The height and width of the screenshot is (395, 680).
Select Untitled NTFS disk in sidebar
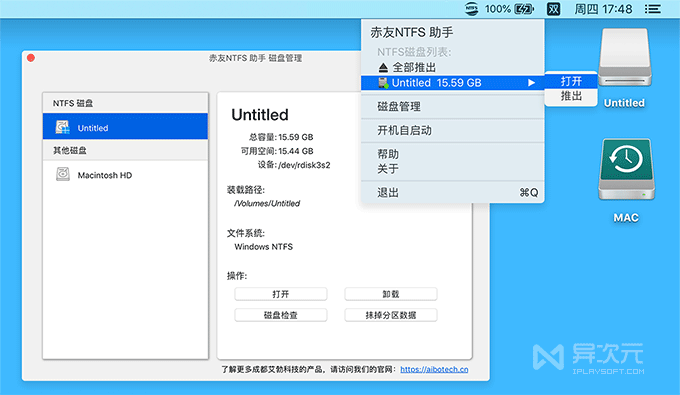[x=125, y=126]
